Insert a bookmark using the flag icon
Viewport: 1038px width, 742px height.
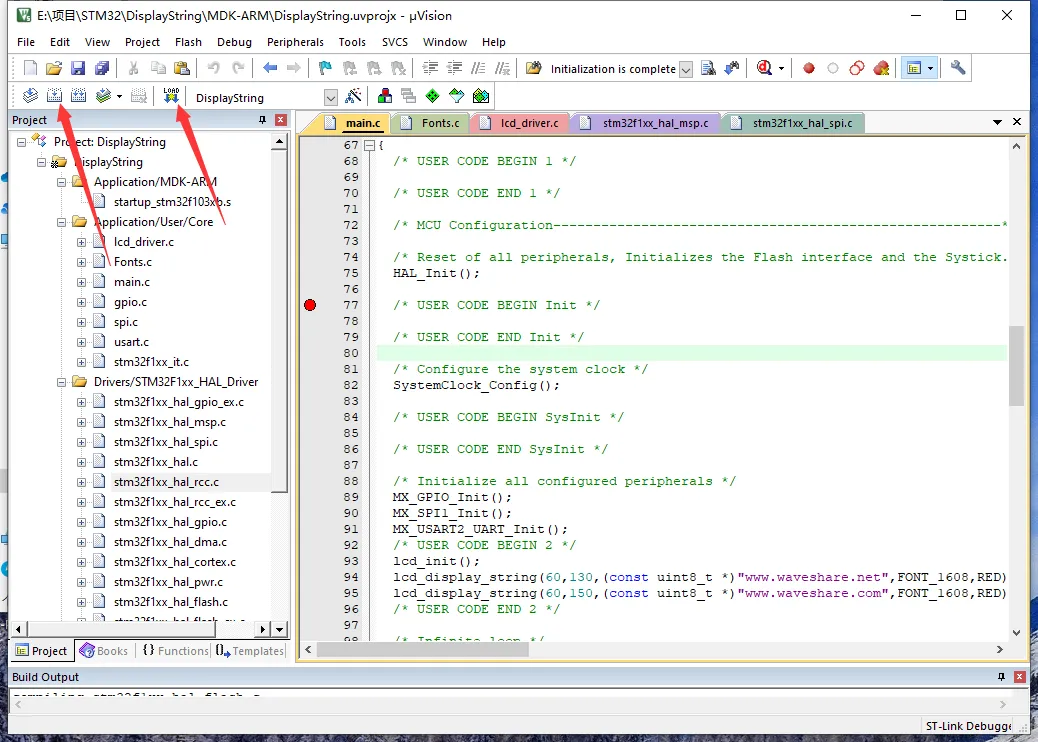pos(324,68)
